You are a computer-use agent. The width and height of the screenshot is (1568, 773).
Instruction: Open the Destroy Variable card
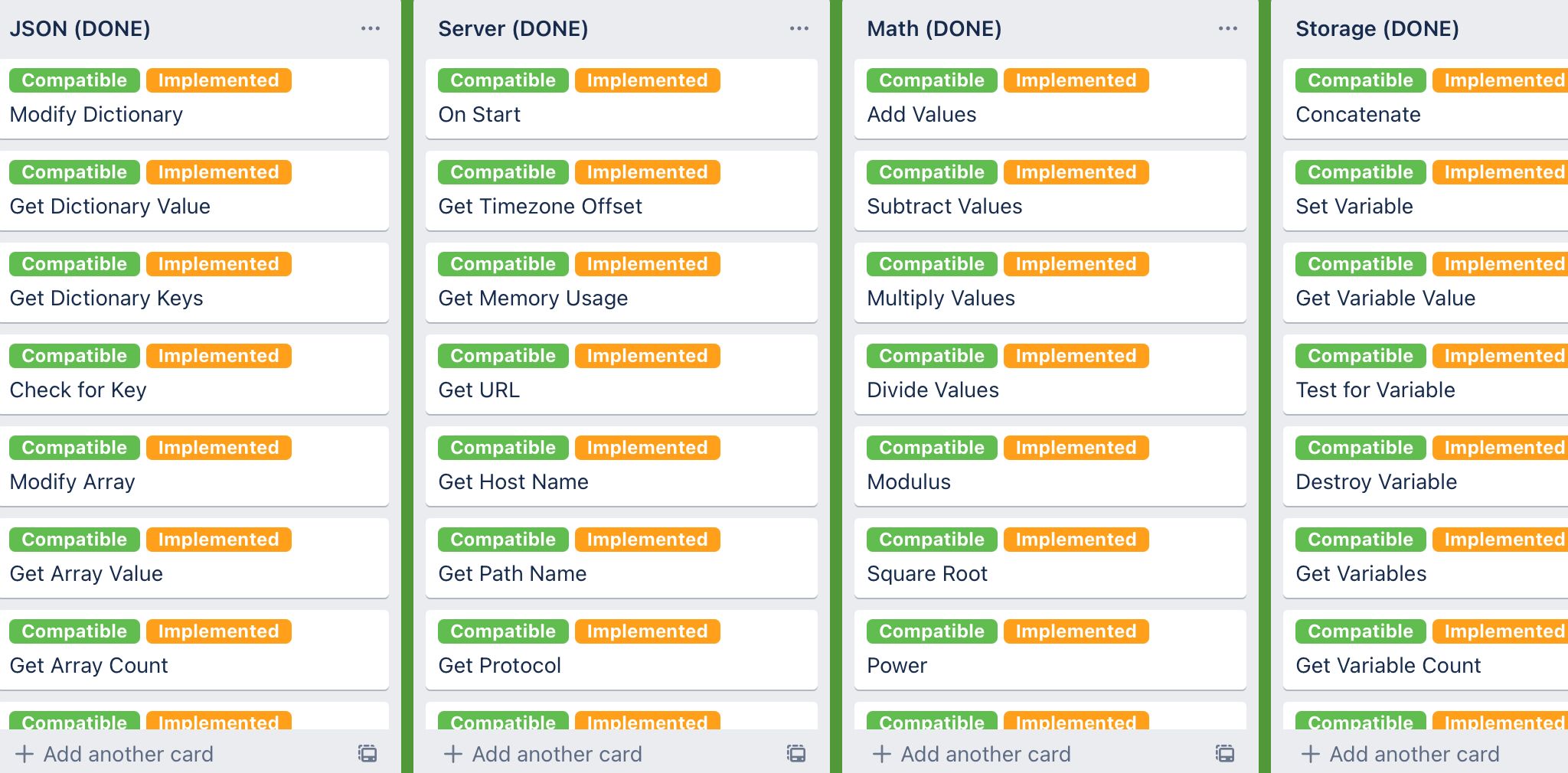[x=1376, y=482]
